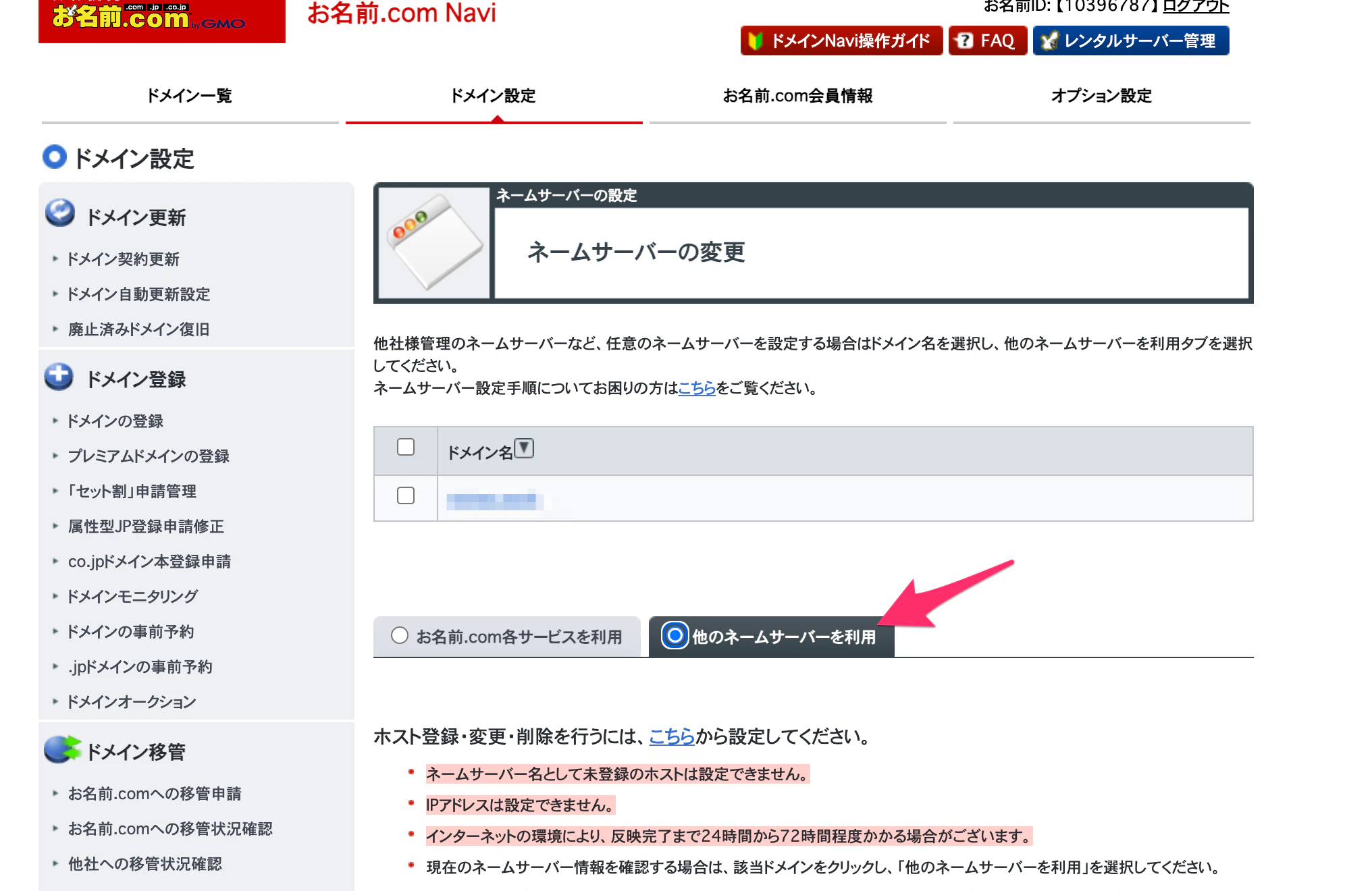
Task: Tick the select-all checkbox in the table header
Action: tap(406, 448)
